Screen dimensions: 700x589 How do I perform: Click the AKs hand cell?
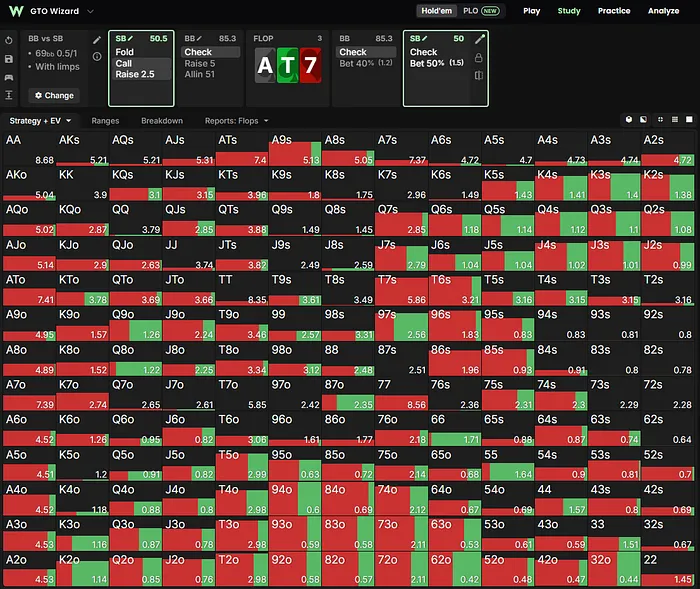tap(83, 149)
